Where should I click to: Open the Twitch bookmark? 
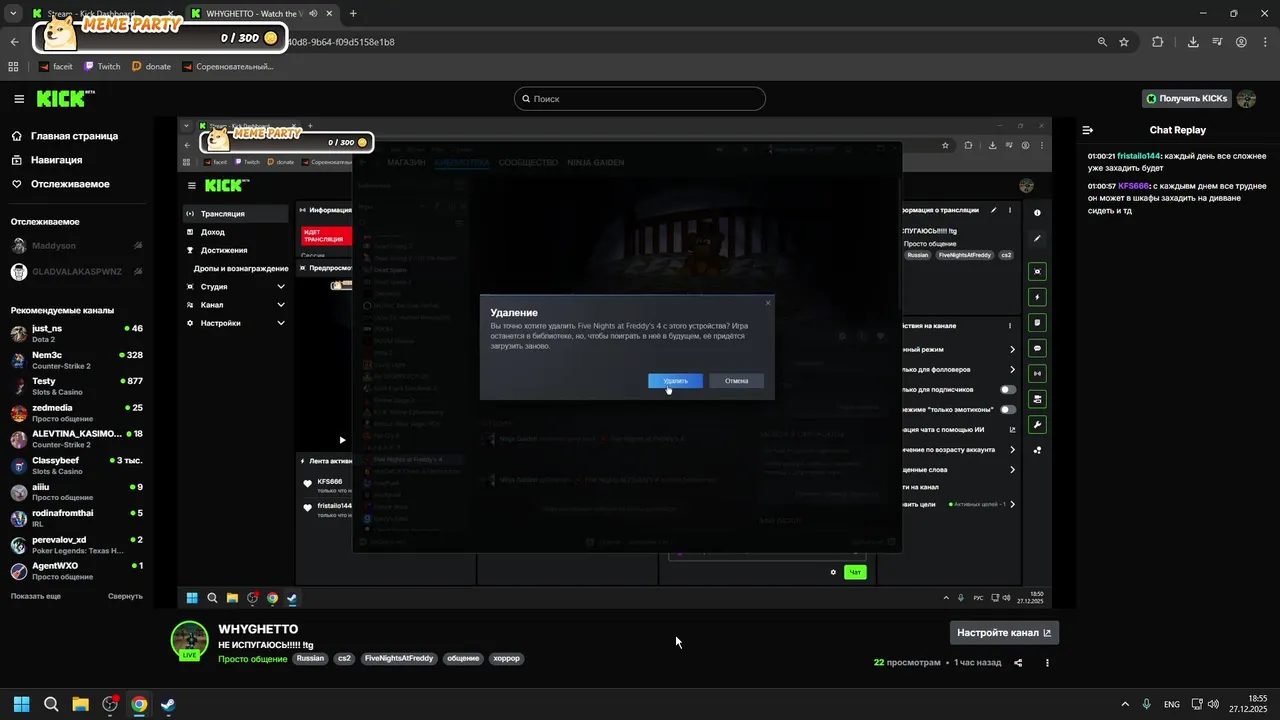tap(102, 66)
